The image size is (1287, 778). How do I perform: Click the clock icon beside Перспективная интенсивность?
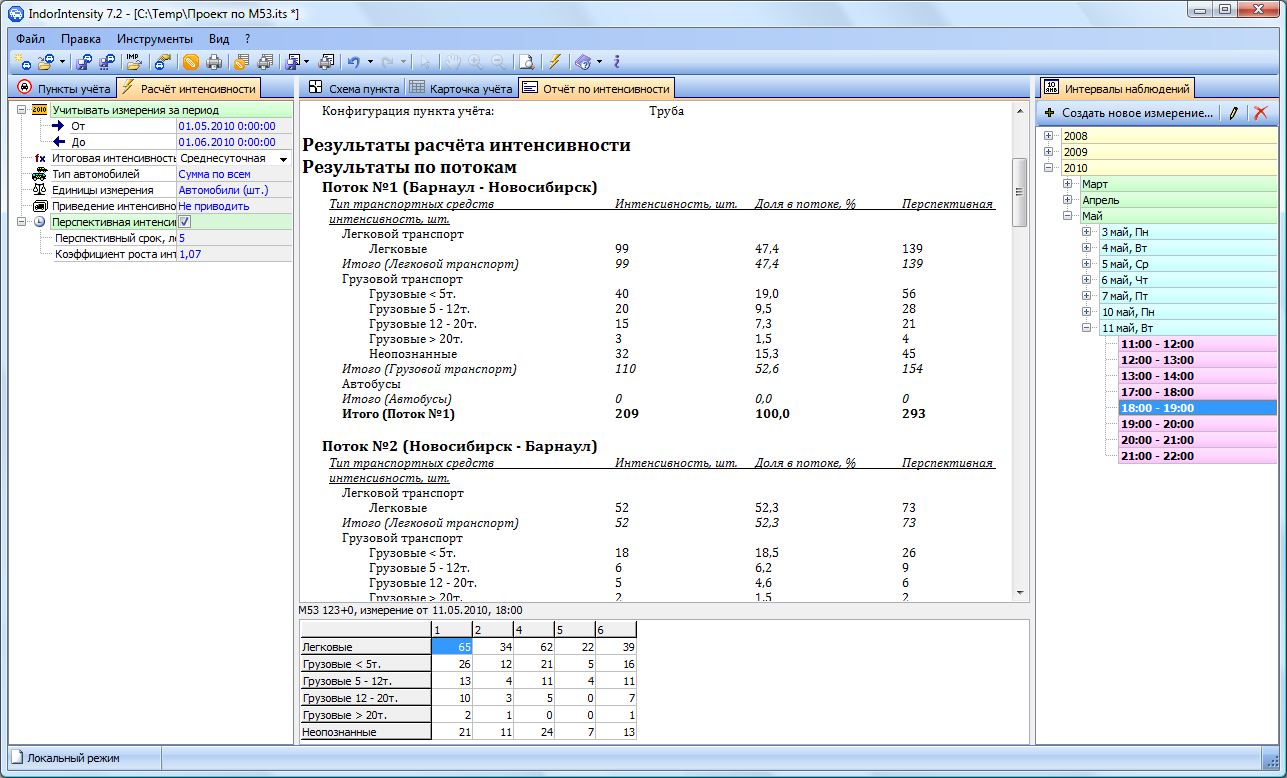[40, 222]
